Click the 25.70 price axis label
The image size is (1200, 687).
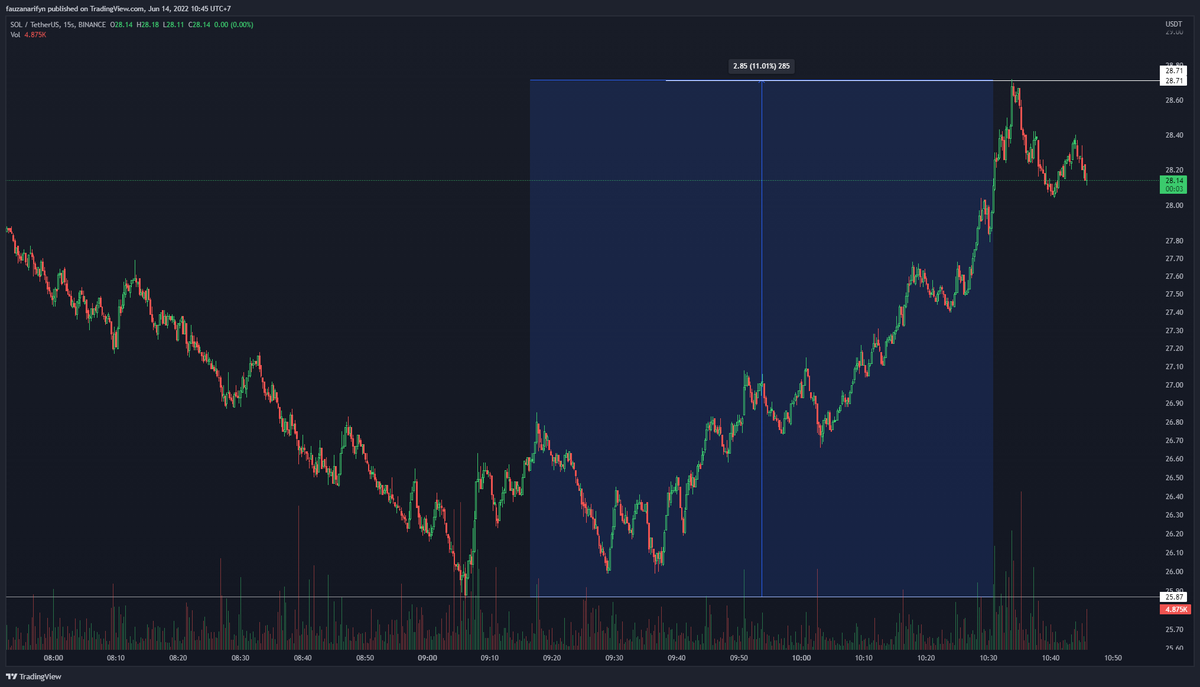tap(1174, 629)
